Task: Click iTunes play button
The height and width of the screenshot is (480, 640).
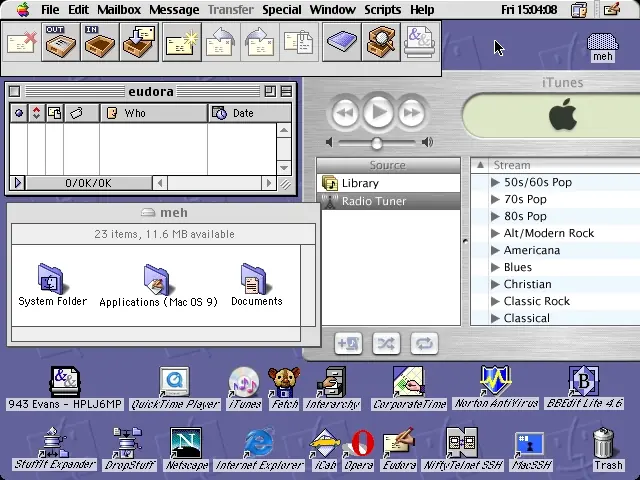Action: (378, 112)
